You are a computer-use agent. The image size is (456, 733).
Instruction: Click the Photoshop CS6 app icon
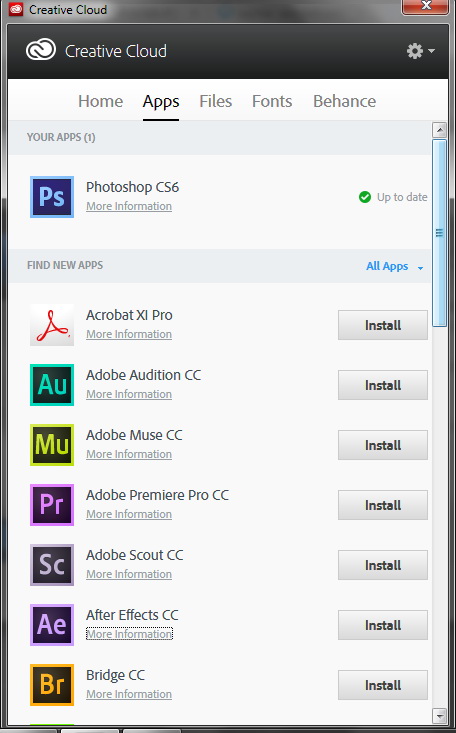(x=52, y=197)
